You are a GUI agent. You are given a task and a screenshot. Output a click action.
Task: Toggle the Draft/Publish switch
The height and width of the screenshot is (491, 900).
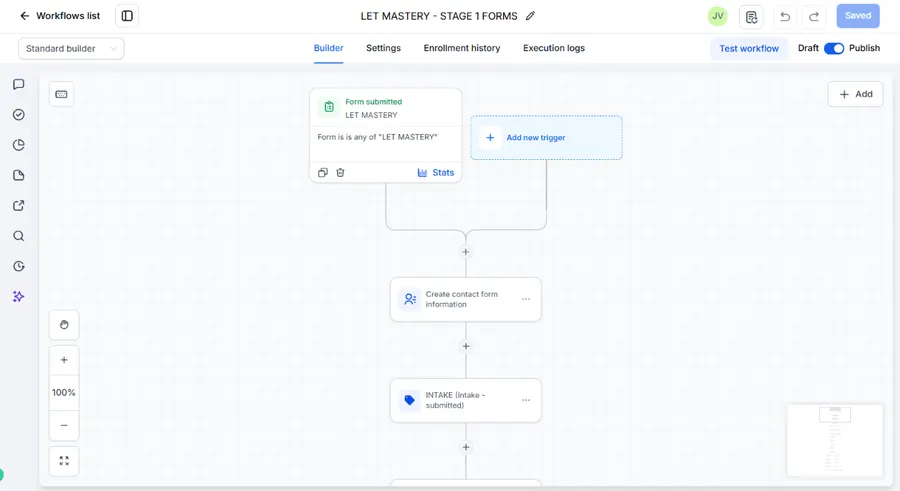(833, 48)
